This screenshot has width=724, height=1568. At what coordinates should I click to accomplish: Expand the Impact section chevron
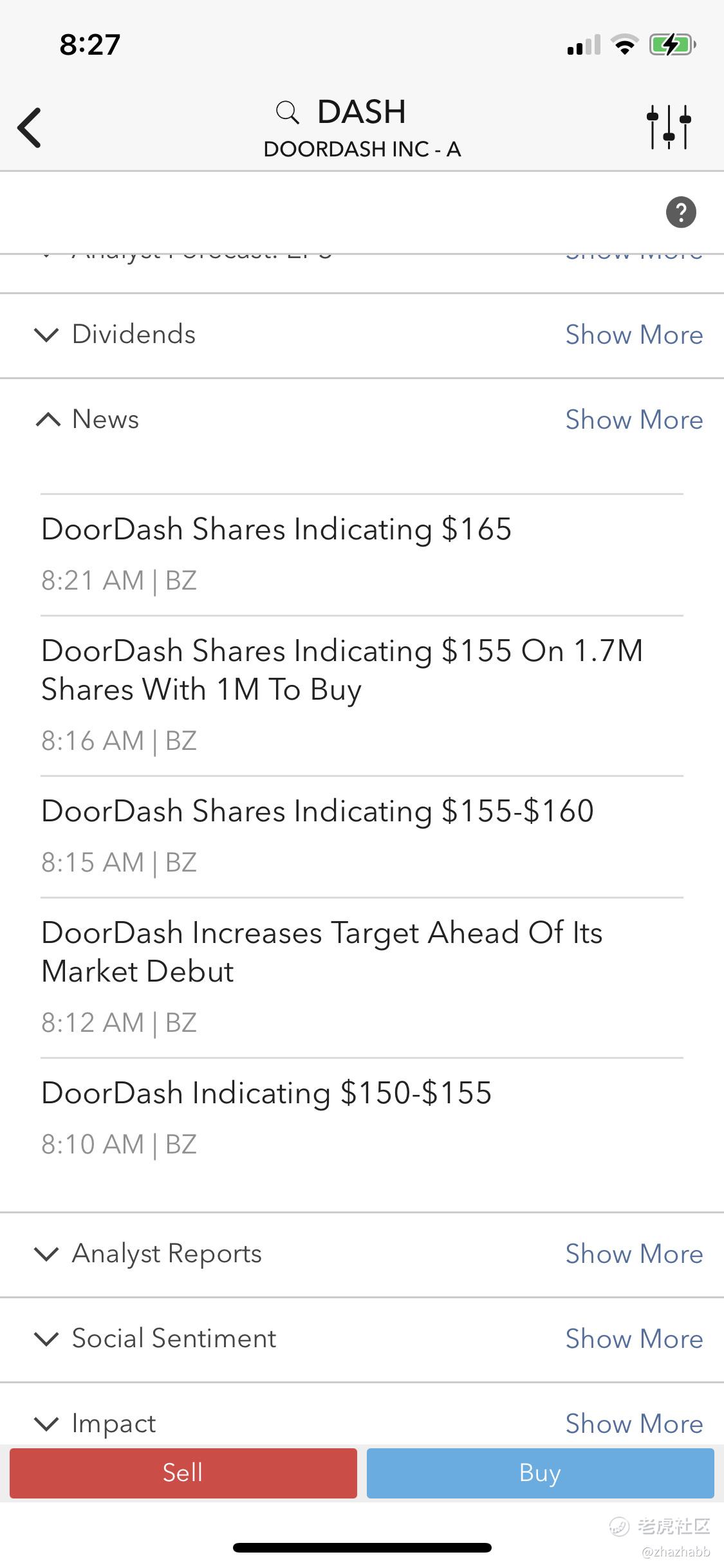pos(46,1424)
